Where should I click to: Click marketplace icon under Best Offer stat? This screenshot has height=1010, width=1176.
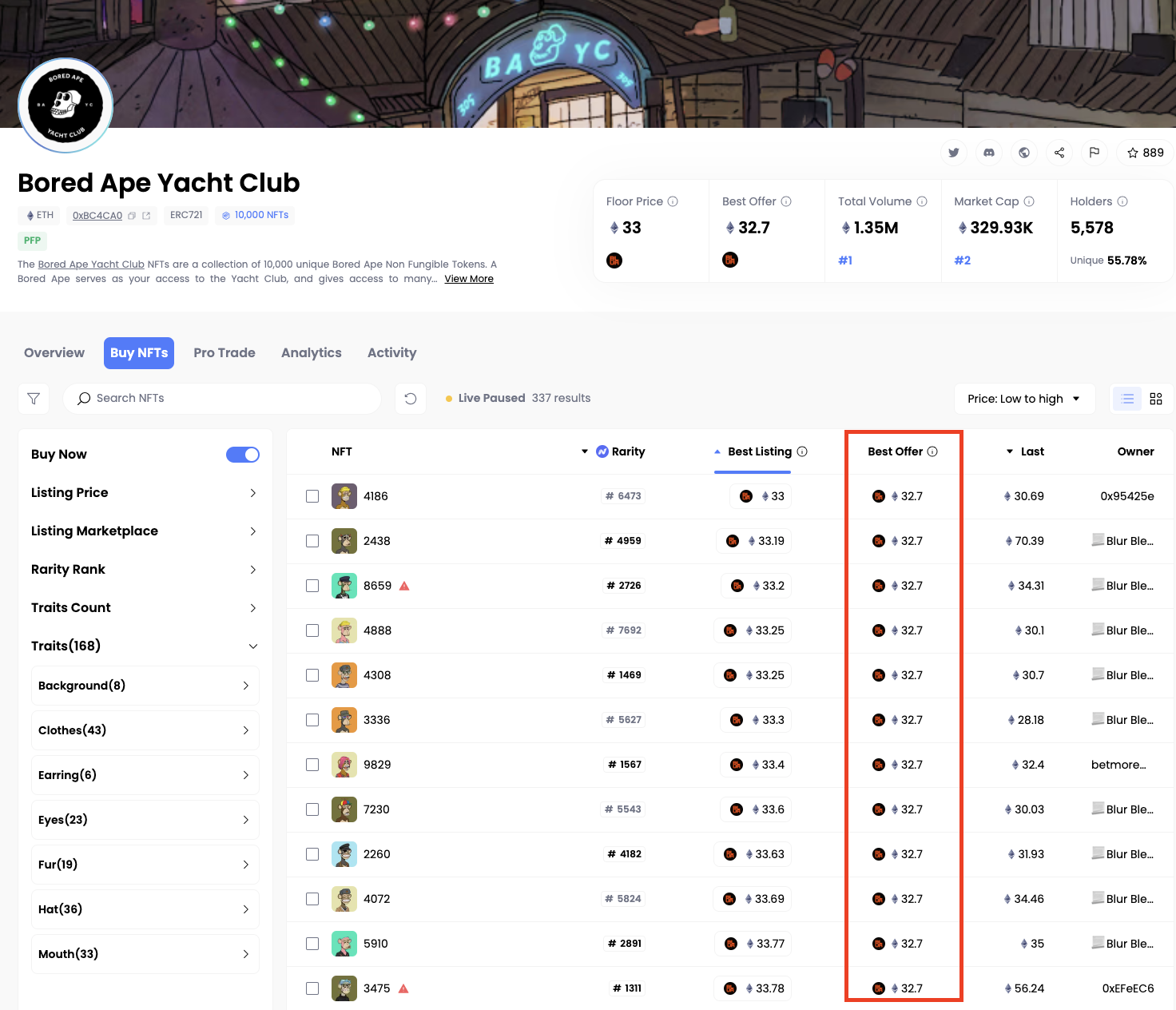(x=730, y=260)
